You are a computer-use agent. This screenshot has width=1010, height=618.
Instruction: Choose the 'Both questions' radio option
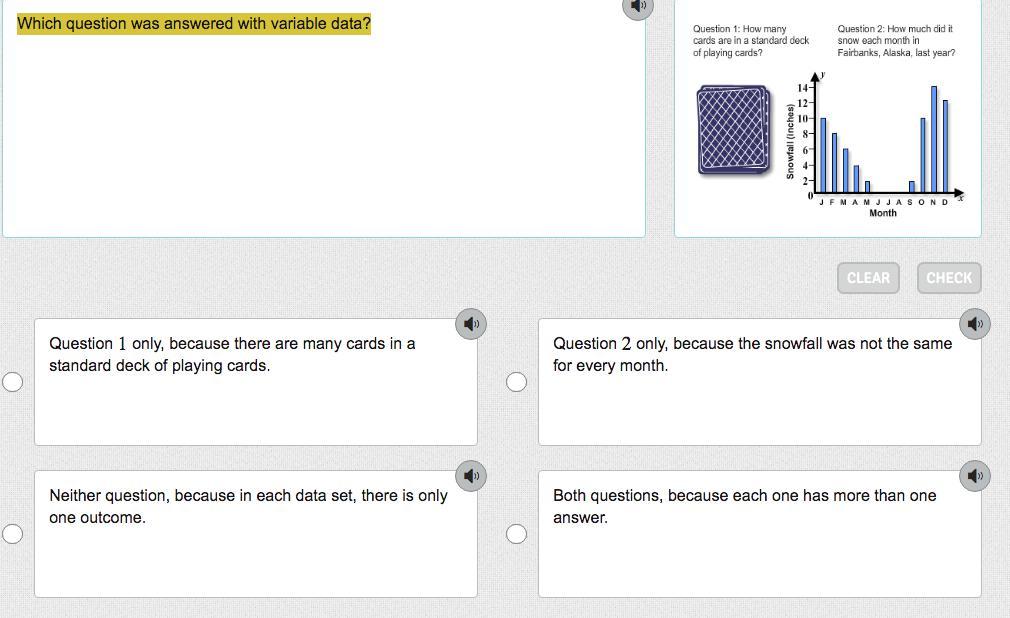tap(516, 534)
